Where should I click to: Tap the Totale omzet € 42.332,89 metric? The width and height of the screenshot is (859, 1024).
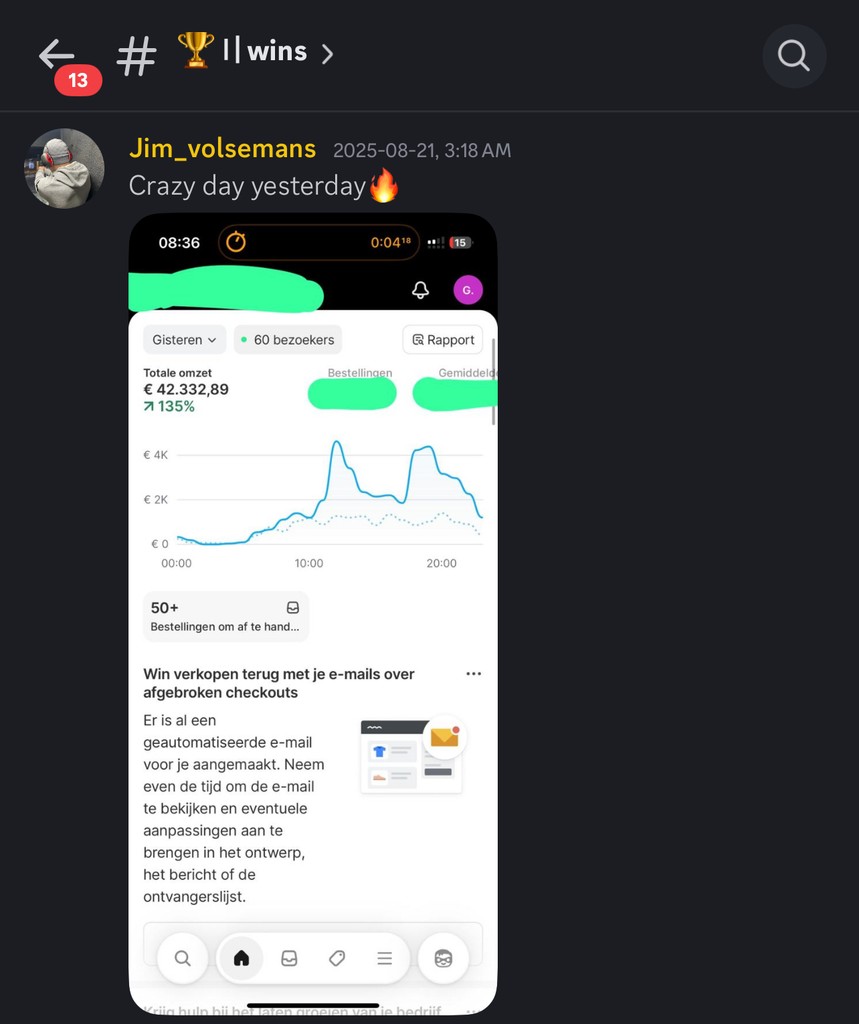[x=186, y=390]
